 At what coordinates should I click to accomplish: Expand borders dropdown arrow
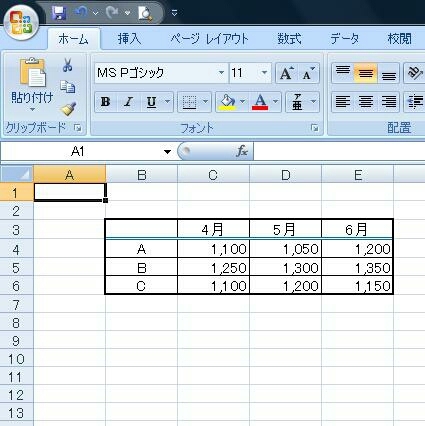click(205, 102)
